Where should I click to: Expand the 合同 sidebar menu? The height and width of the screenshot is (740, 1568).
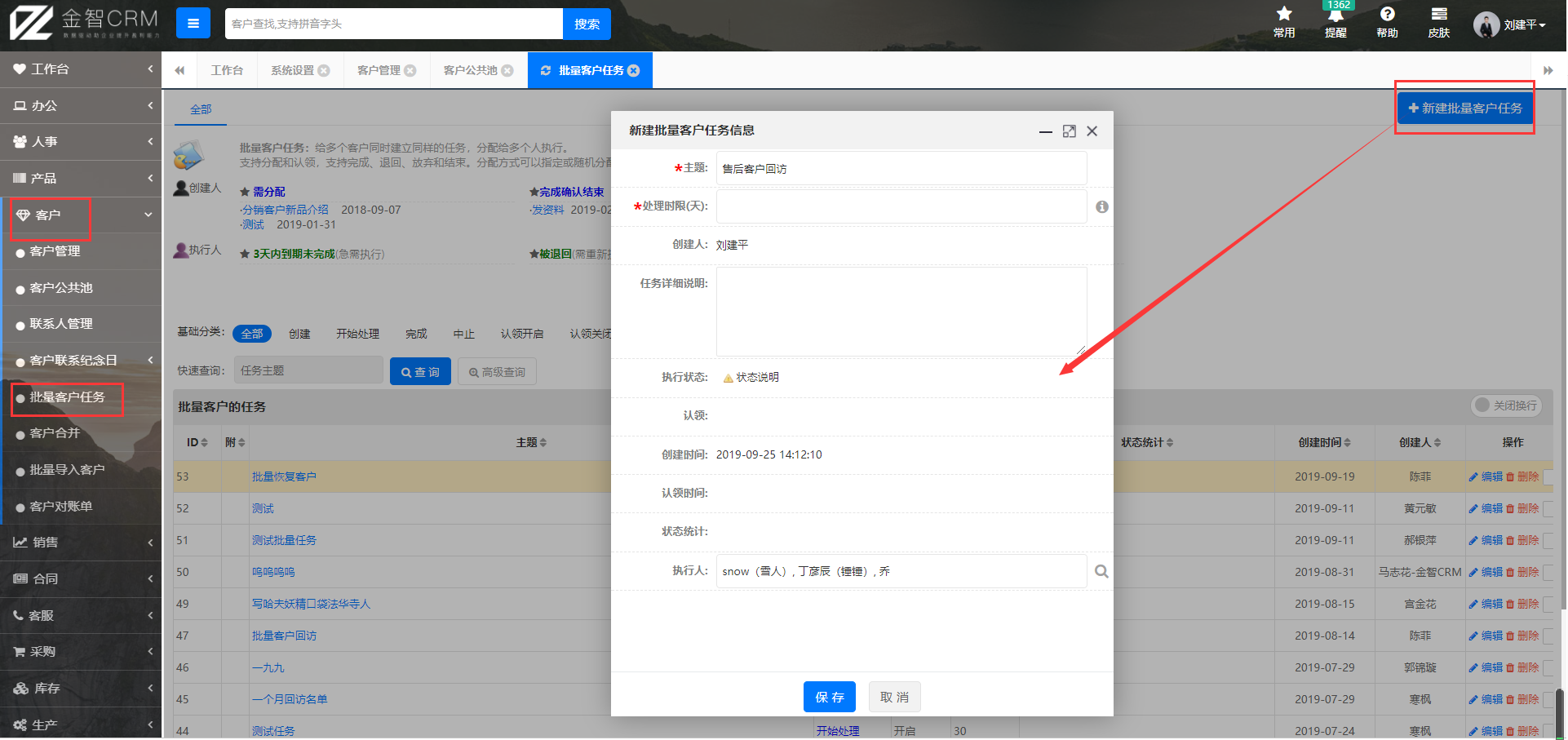pyautogui.click(x=81, y=579)
